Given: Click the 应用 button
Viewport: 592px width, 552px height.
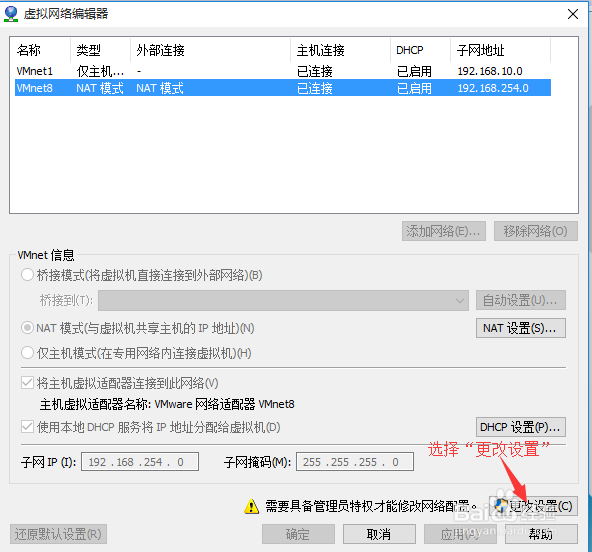Looking at the screenshot, I should pyautogui.click(x=460, y=534).
